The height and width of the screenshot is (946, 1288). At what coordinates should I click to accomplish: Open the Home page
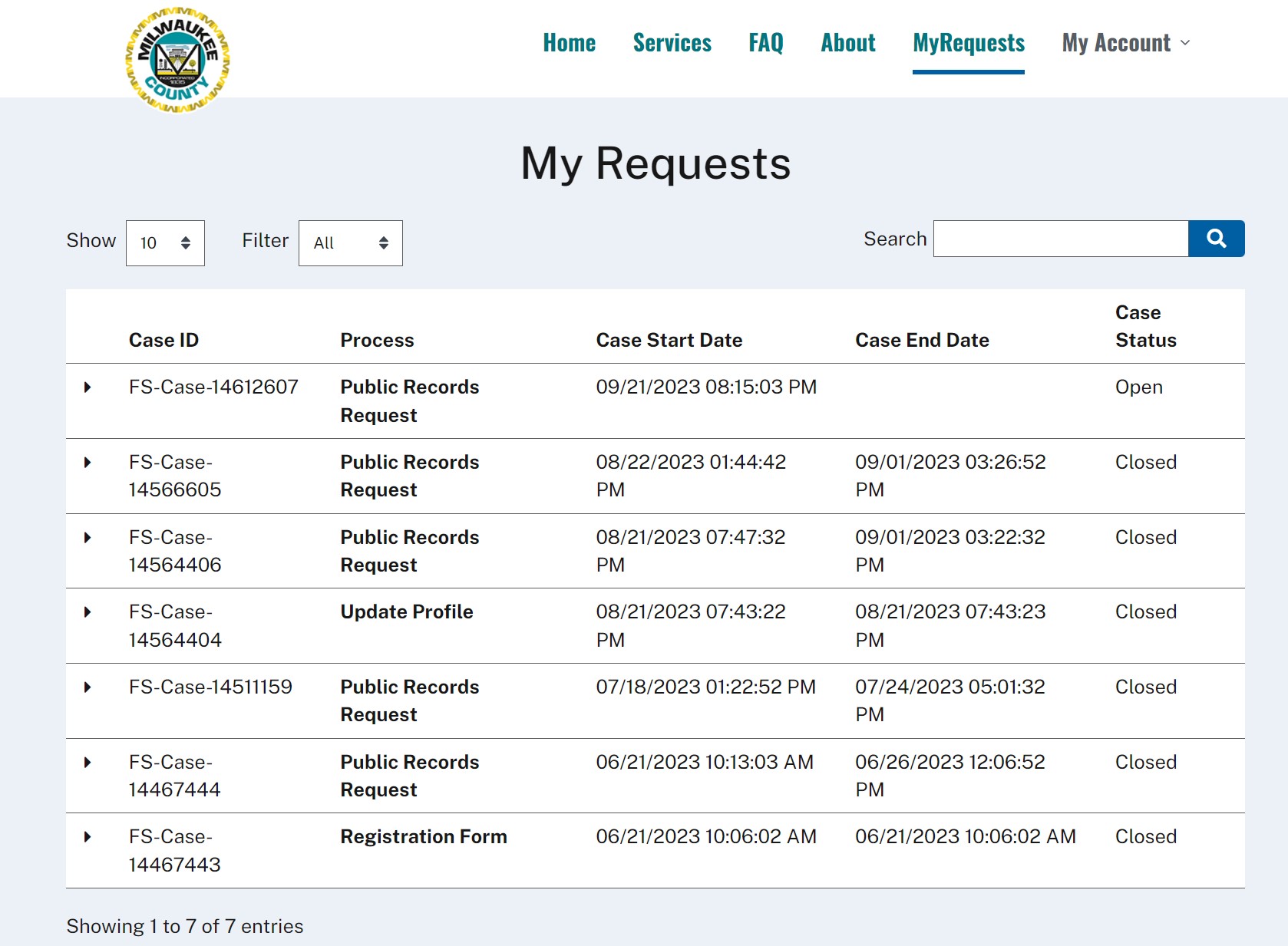[x=569, y=43]
